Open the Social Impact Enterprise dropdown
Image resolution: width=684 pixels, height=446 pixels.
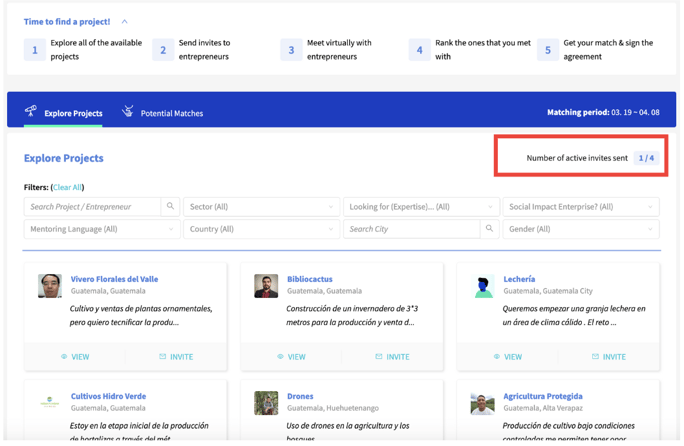pyautogui.click(x=580, y=207)
